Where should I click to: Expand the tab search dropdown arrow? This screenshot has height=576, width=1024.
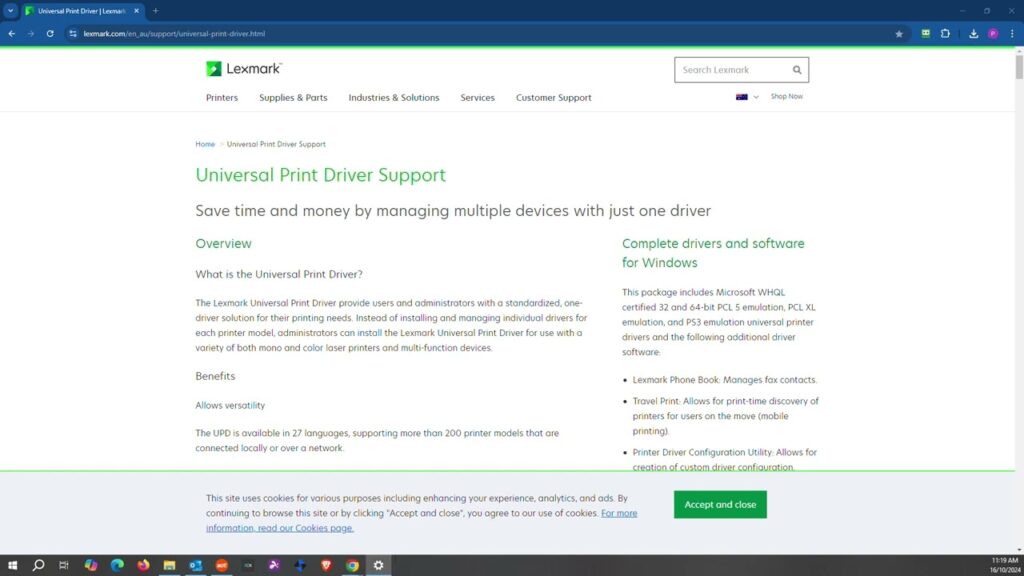click(x=10, y=11)
